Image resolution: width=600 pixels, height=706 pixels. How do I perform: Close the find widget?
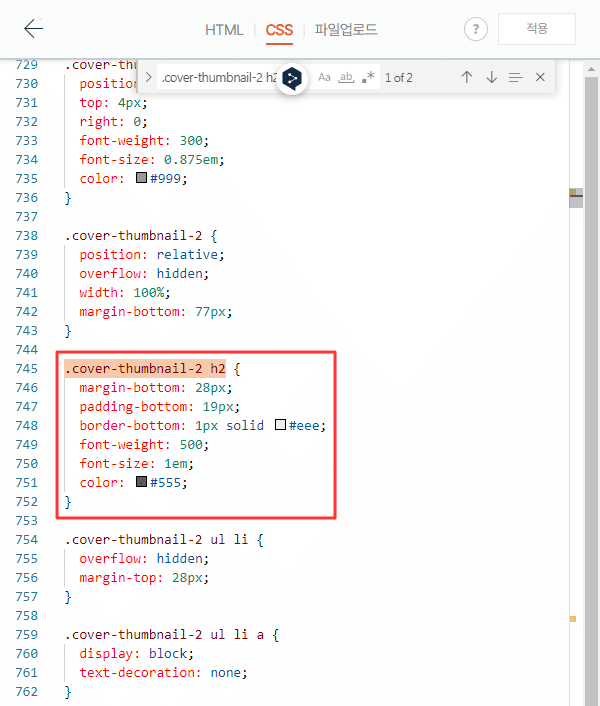(x=540, y=77)
